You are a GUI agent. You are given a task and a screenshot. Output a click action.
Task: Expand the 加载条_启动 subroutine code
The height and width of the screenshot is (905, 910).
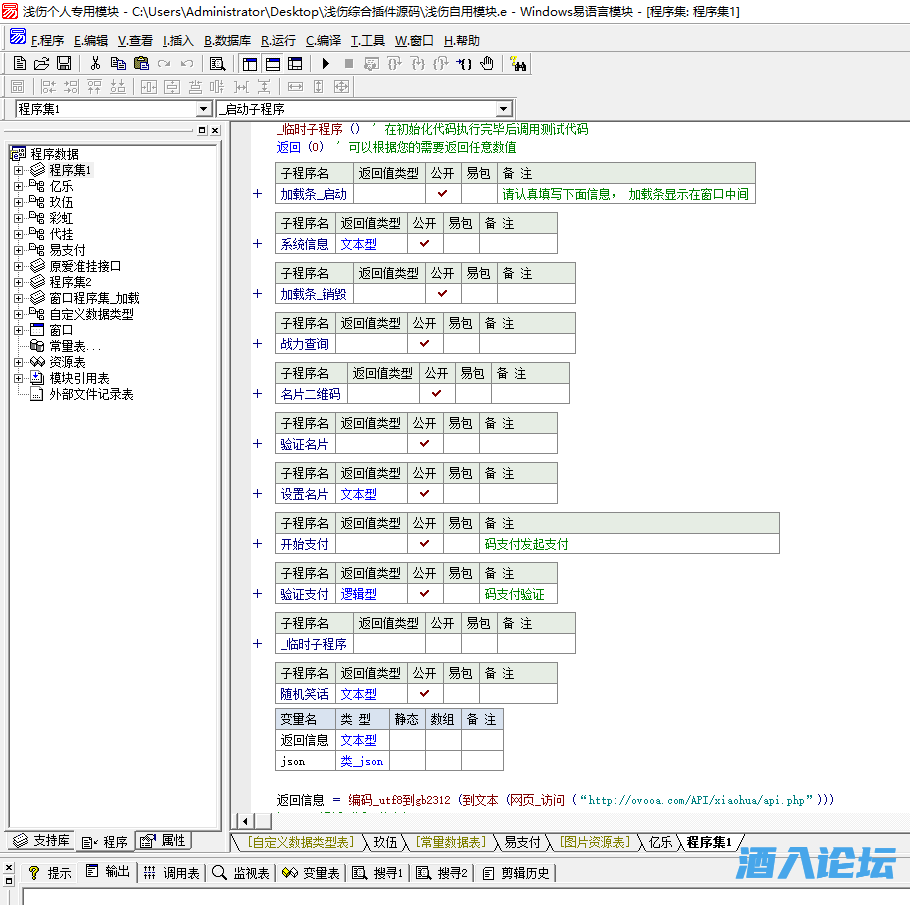[x=257, y=194]
